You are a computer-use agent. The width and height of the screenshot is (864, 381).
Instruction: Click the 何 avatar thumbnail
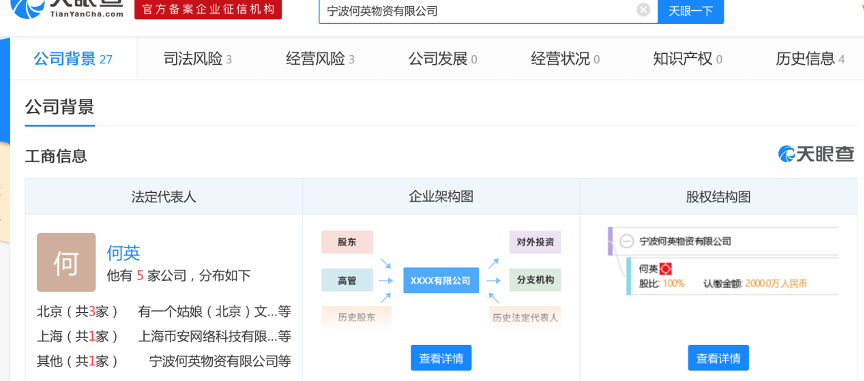66,262
